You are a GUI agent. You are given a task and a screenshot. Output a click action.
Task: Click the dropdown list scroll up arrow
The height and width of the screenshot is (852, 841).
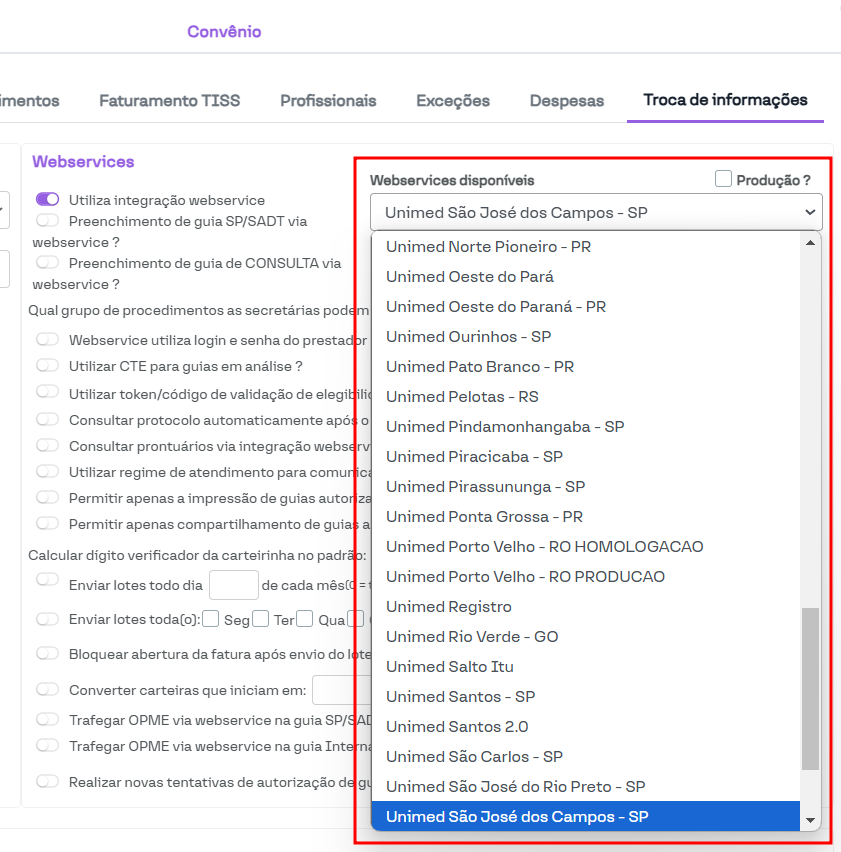(810, 243)
